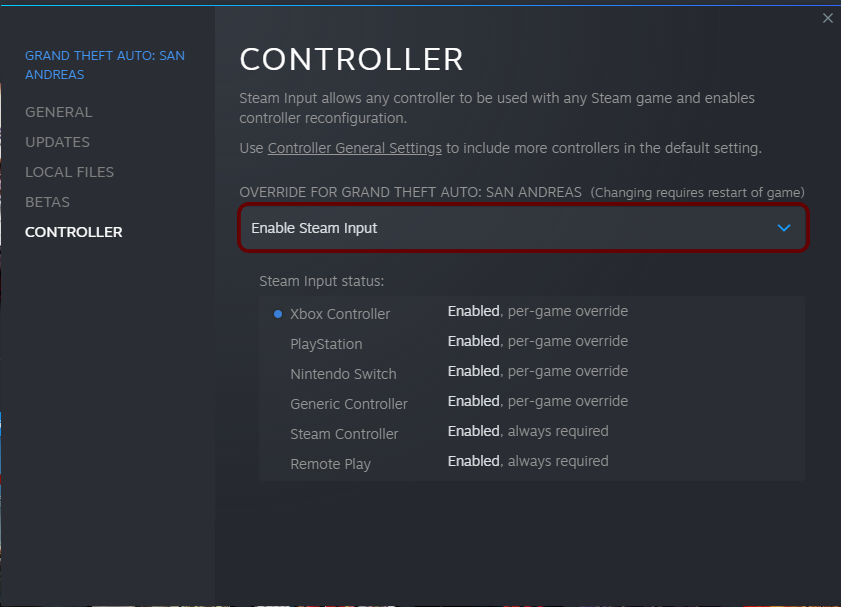Click the Steam Input status label

click(321, 281)
